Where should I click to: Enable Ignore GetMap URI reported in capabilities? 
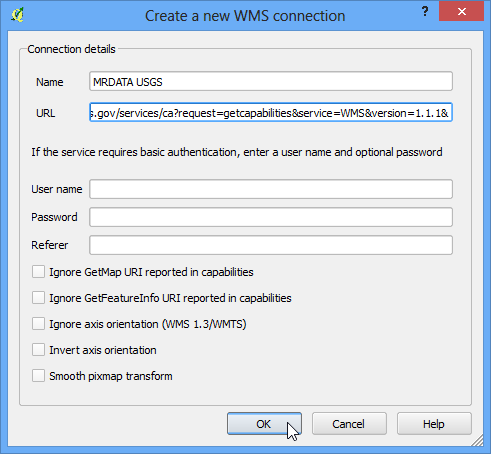pyautogui.click(x=38, y=272)
